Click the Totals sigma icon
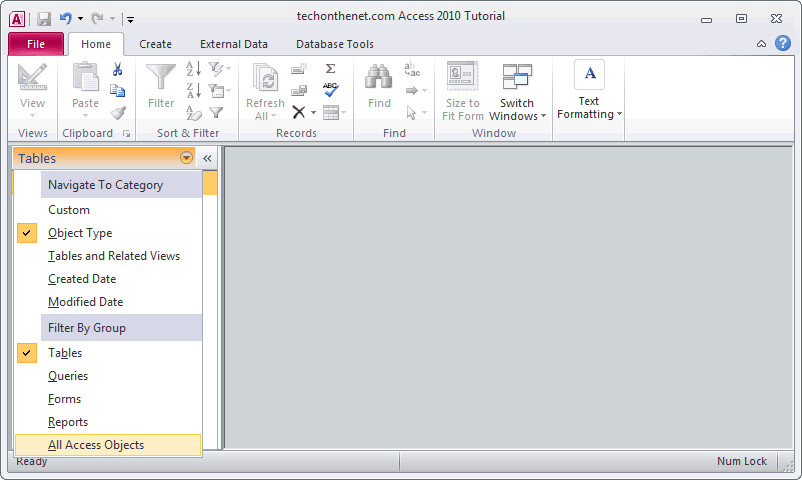Viewport: 802px width, 480px height. tap(330, 69)
